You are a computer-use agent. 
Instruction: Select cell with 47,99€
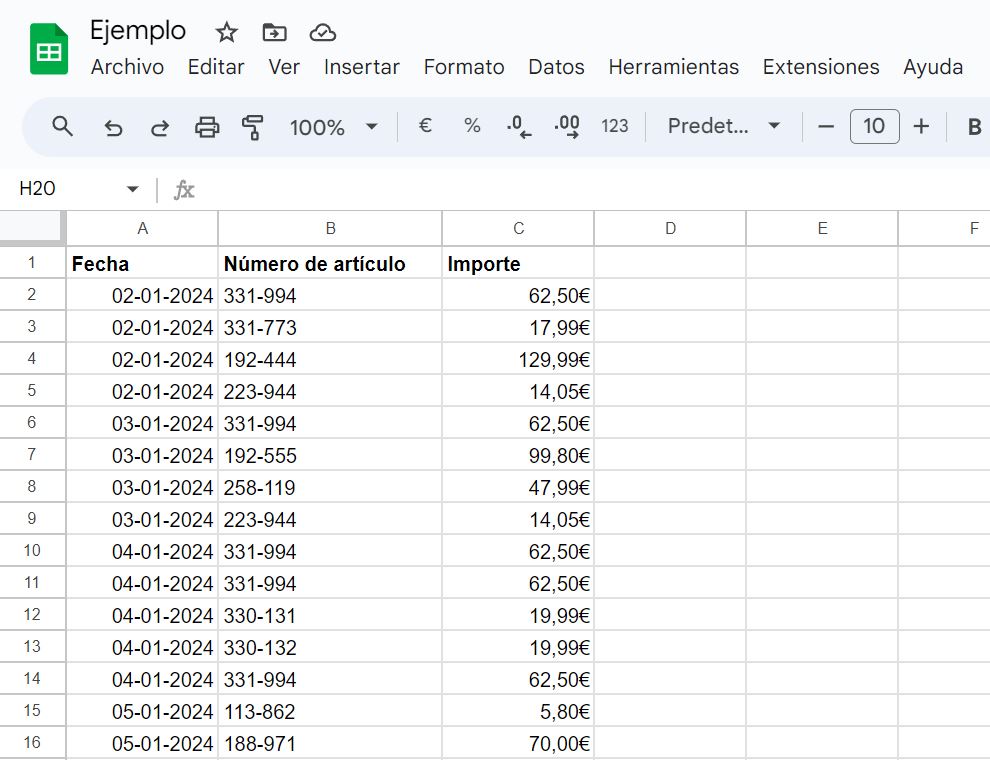(x=518, y=487)
